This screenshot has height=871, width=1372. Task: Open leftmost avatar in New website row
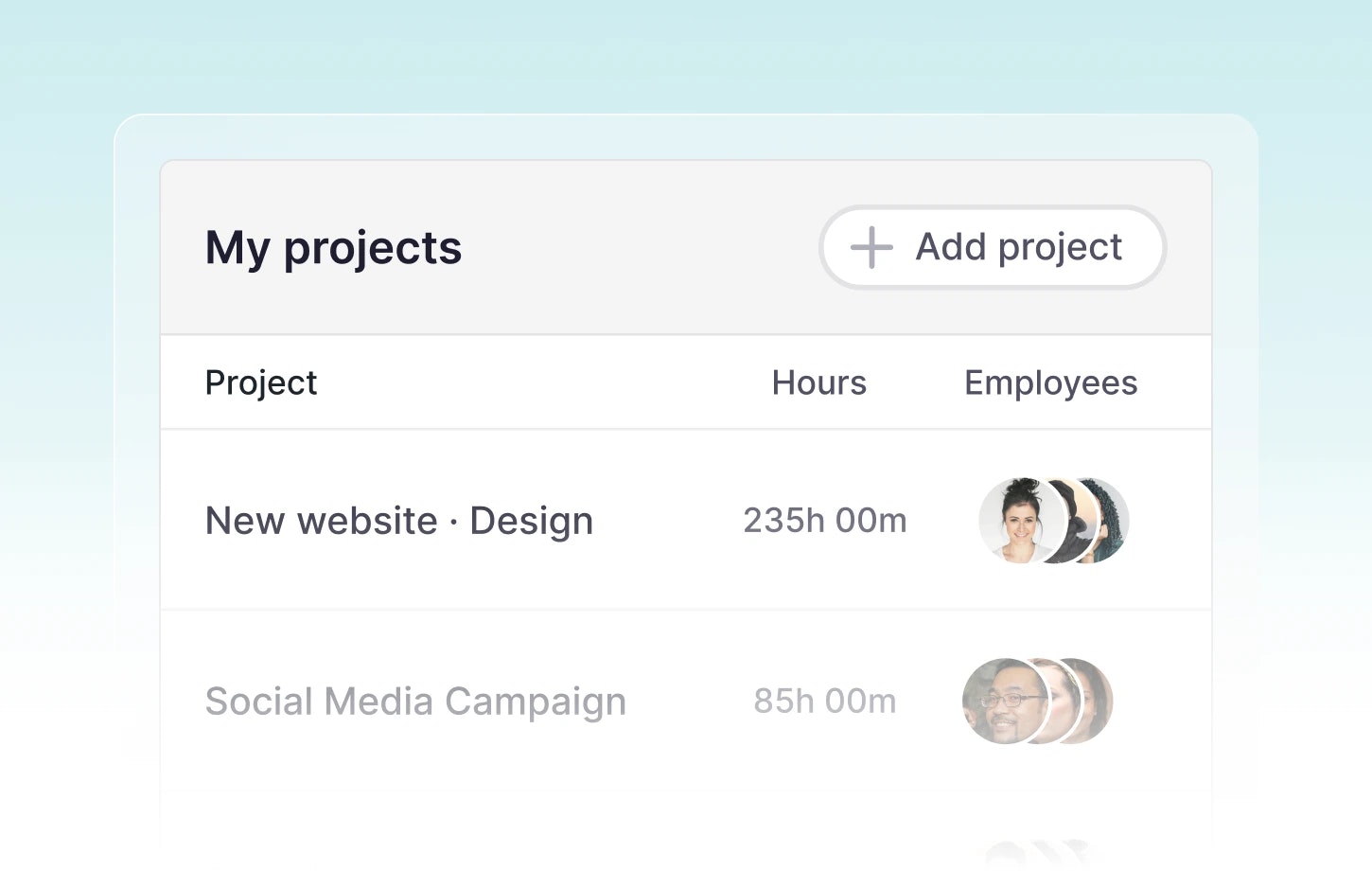point(1016,521)
